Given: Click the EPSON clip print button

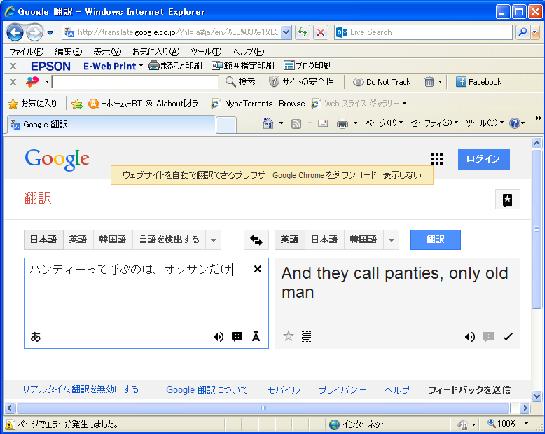Looking at the screenshot, I should (307, 65).
